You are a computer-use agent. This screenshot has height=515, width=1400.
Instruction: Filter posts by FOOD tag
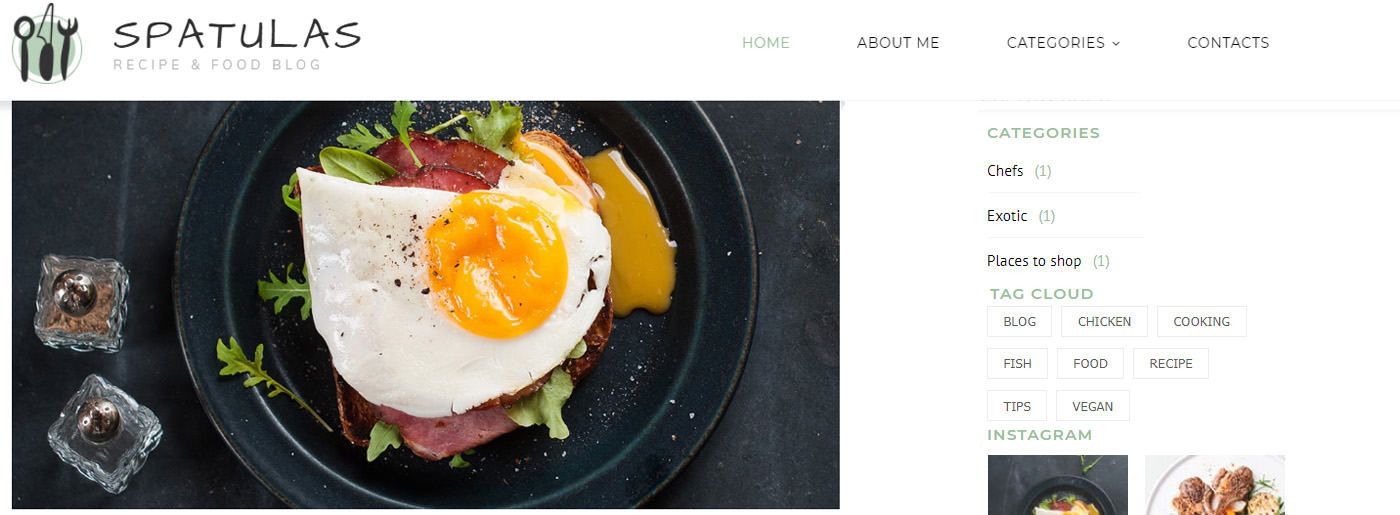(1090, 364)
